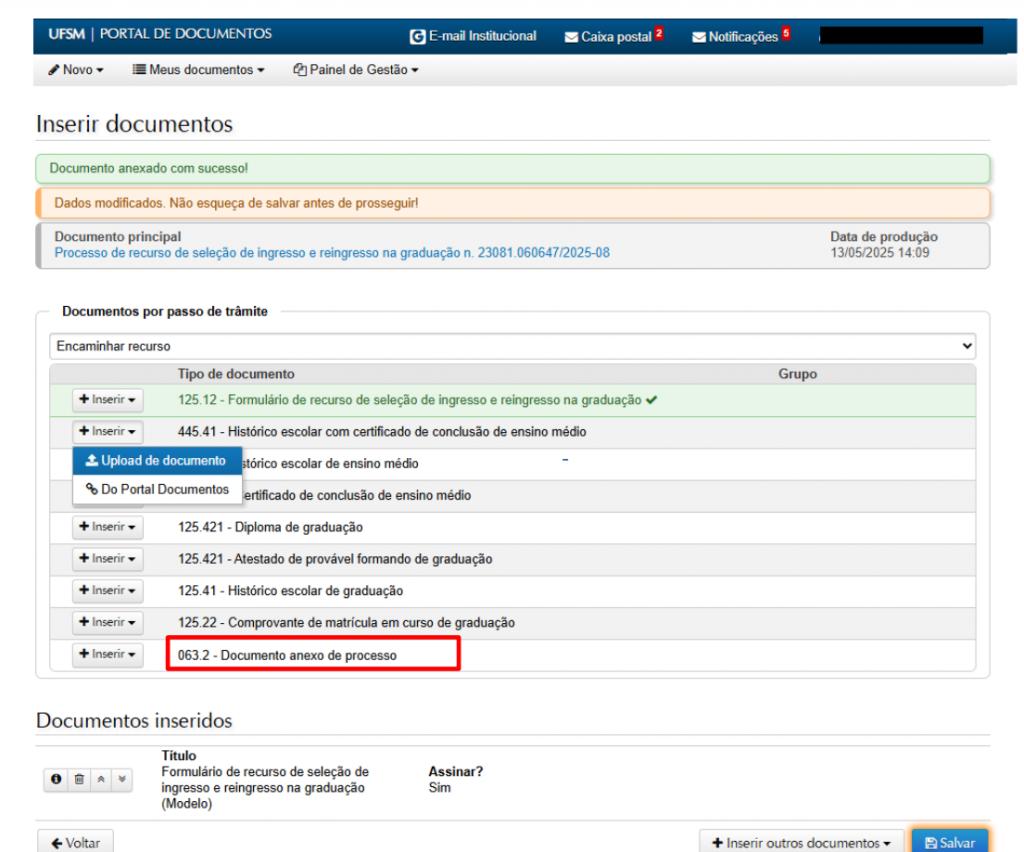Click Inserir for Diploma de graduação

pos(108,526)
